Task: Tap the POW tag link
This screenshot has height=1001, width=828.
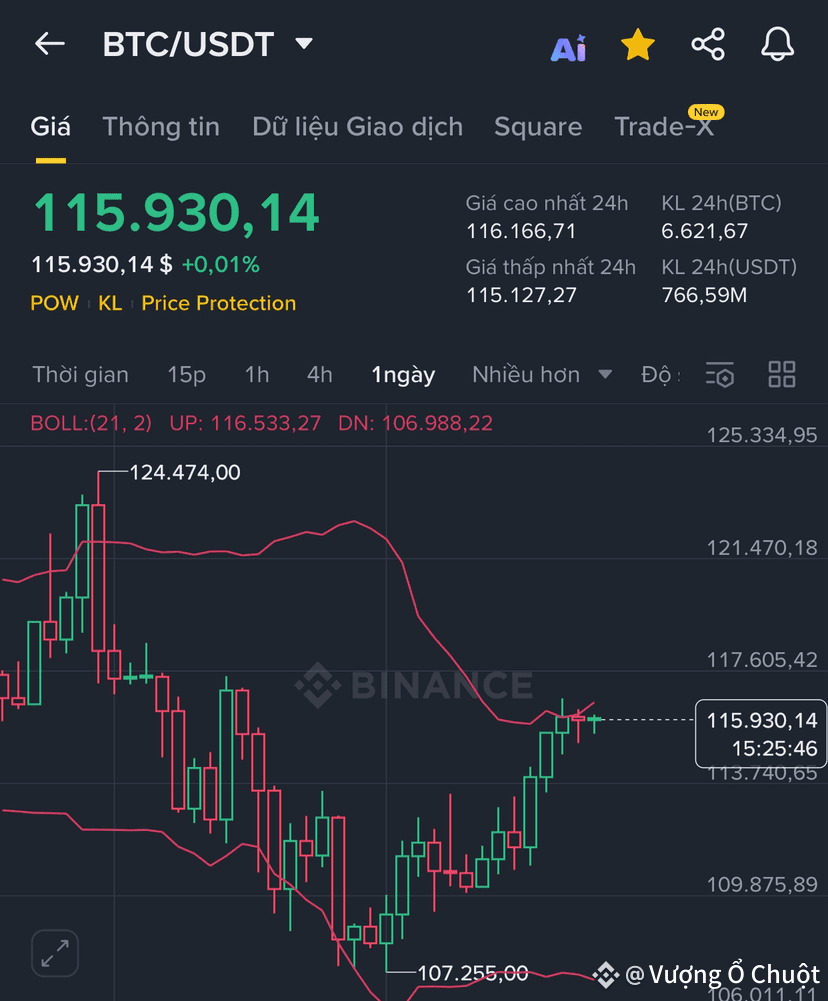Action: point(54,303)
